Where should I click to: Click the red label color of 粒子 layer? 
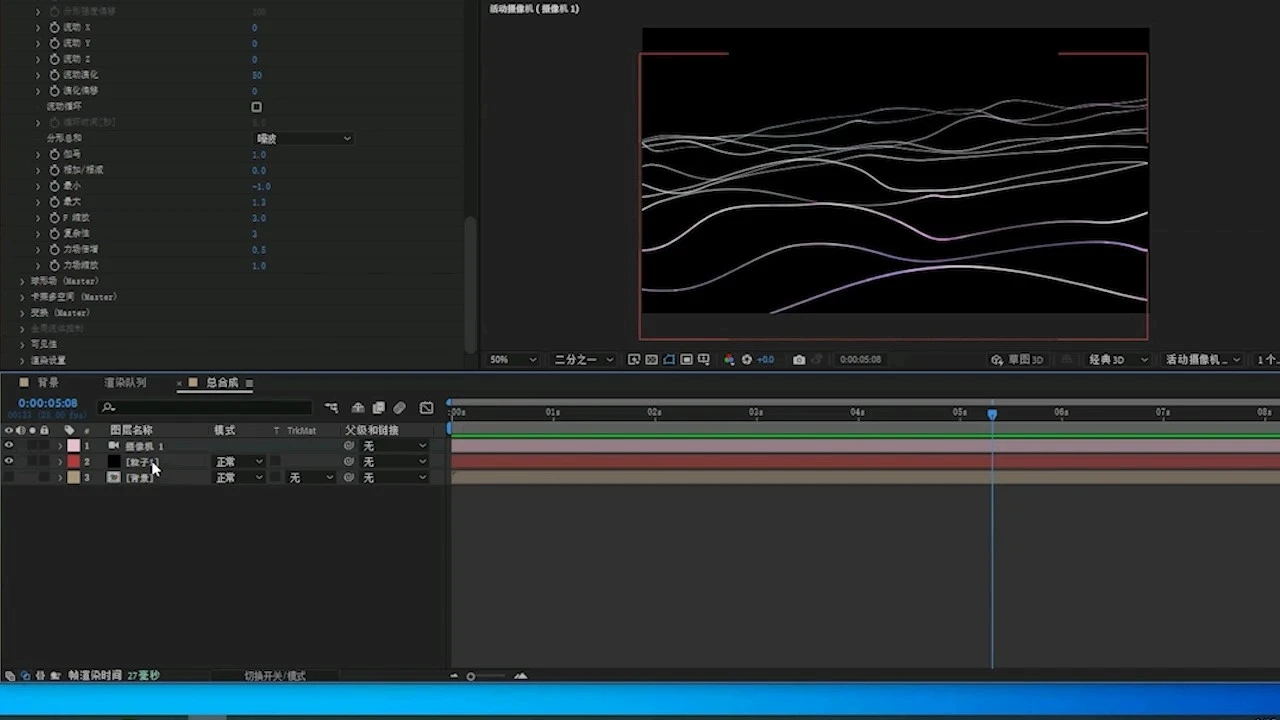pos(73,462)
